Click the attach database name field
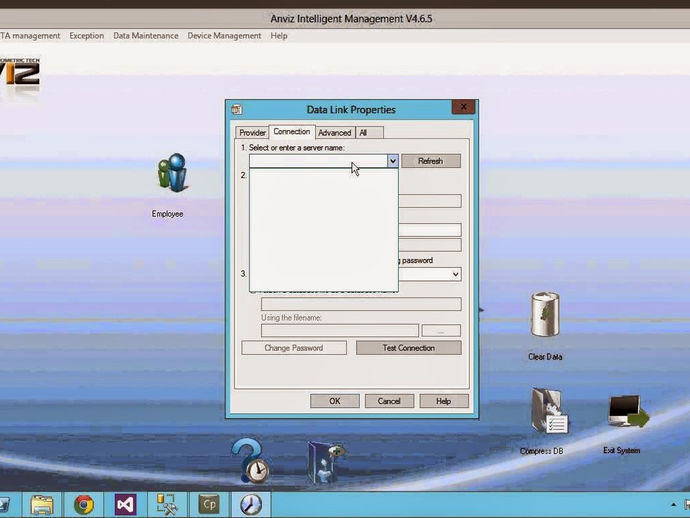Screen dimensions: 690x518 tap(361, 304)
